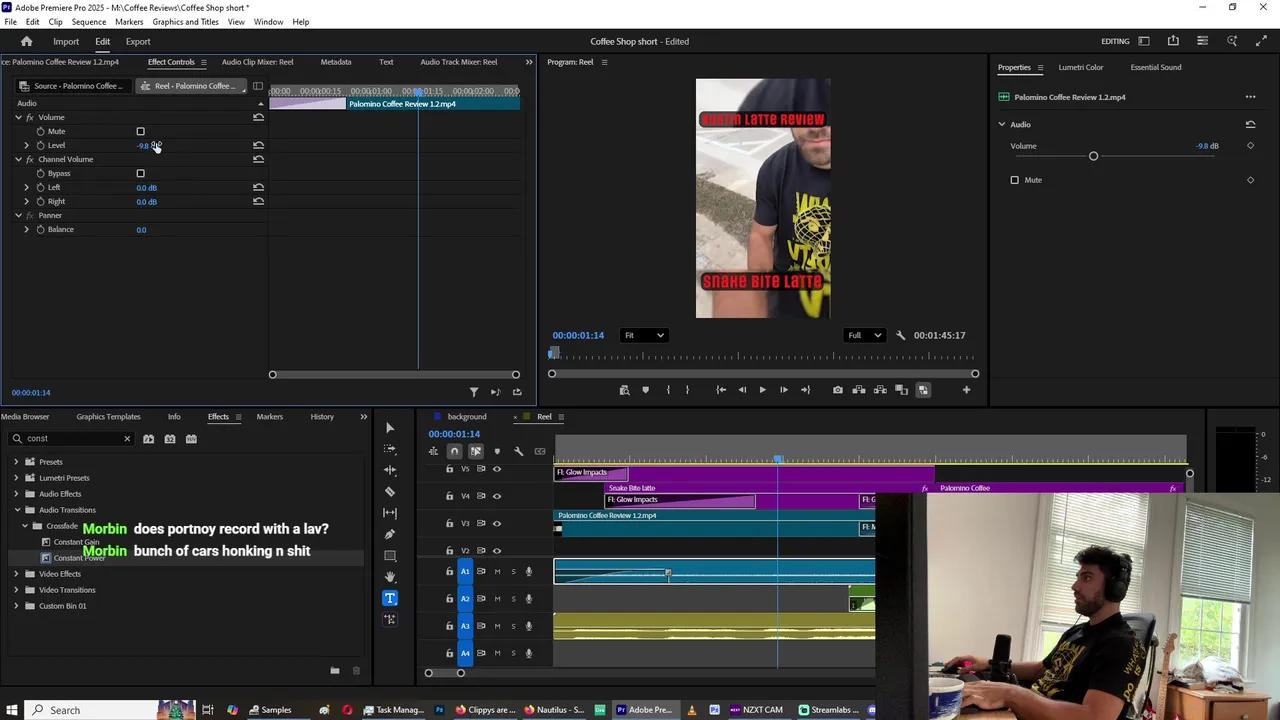Mute audio track A1
1280x720 pixels.
[497, 572]
